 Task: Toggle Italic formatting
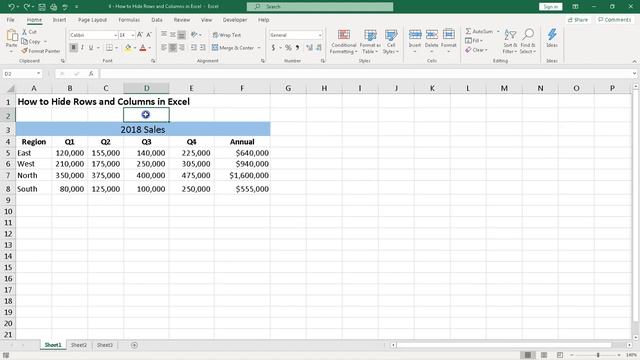[82, 48]
